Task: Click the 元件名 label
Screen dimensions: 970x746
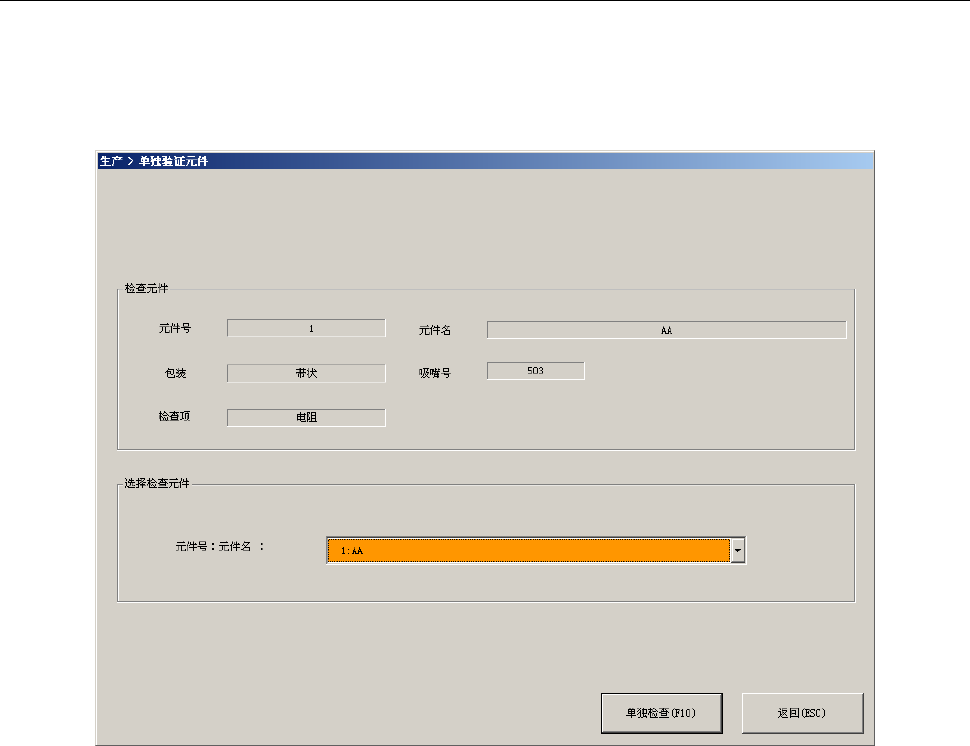Action: pyautogui.click(x=435, y=330)
